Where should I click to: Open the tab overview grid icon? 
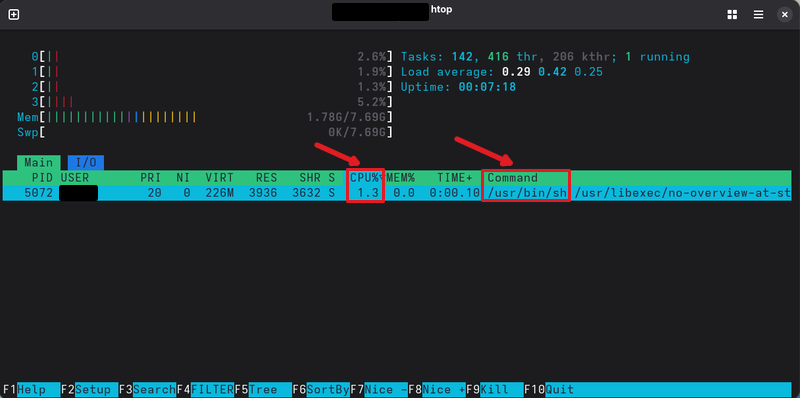(x=732, y=15)
